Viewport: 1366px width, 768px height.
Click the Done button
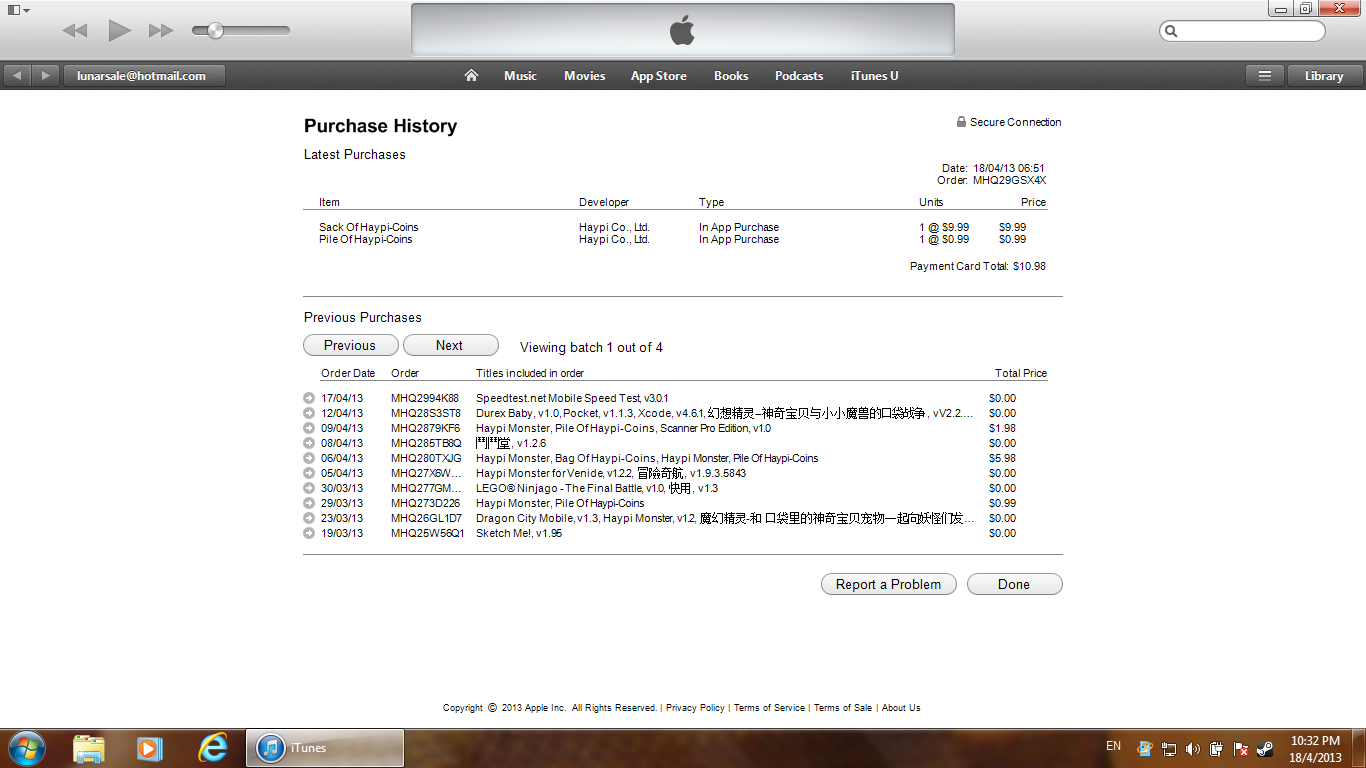coord(1014,584)
